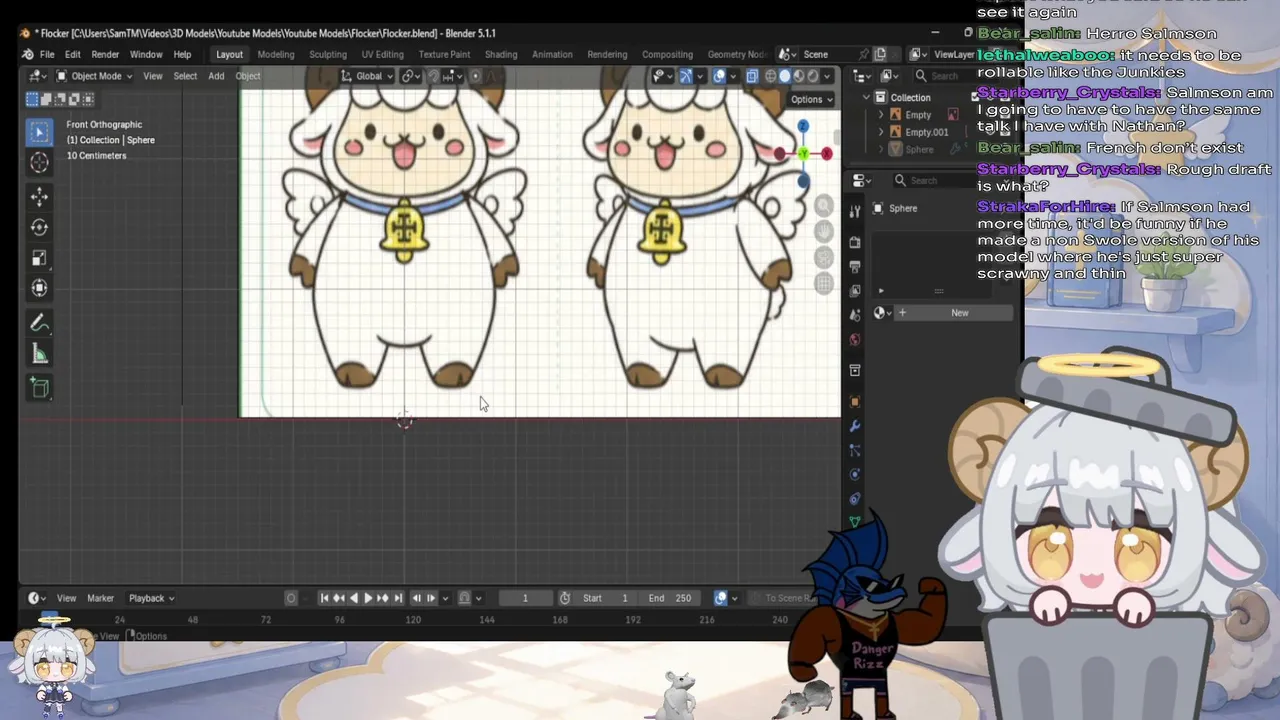Image resolution: width=1280 pixels, height=720 pixels.
Task: Collapse the Collection in the outliner
Action: pyautogui.click(x=866, y=97)
